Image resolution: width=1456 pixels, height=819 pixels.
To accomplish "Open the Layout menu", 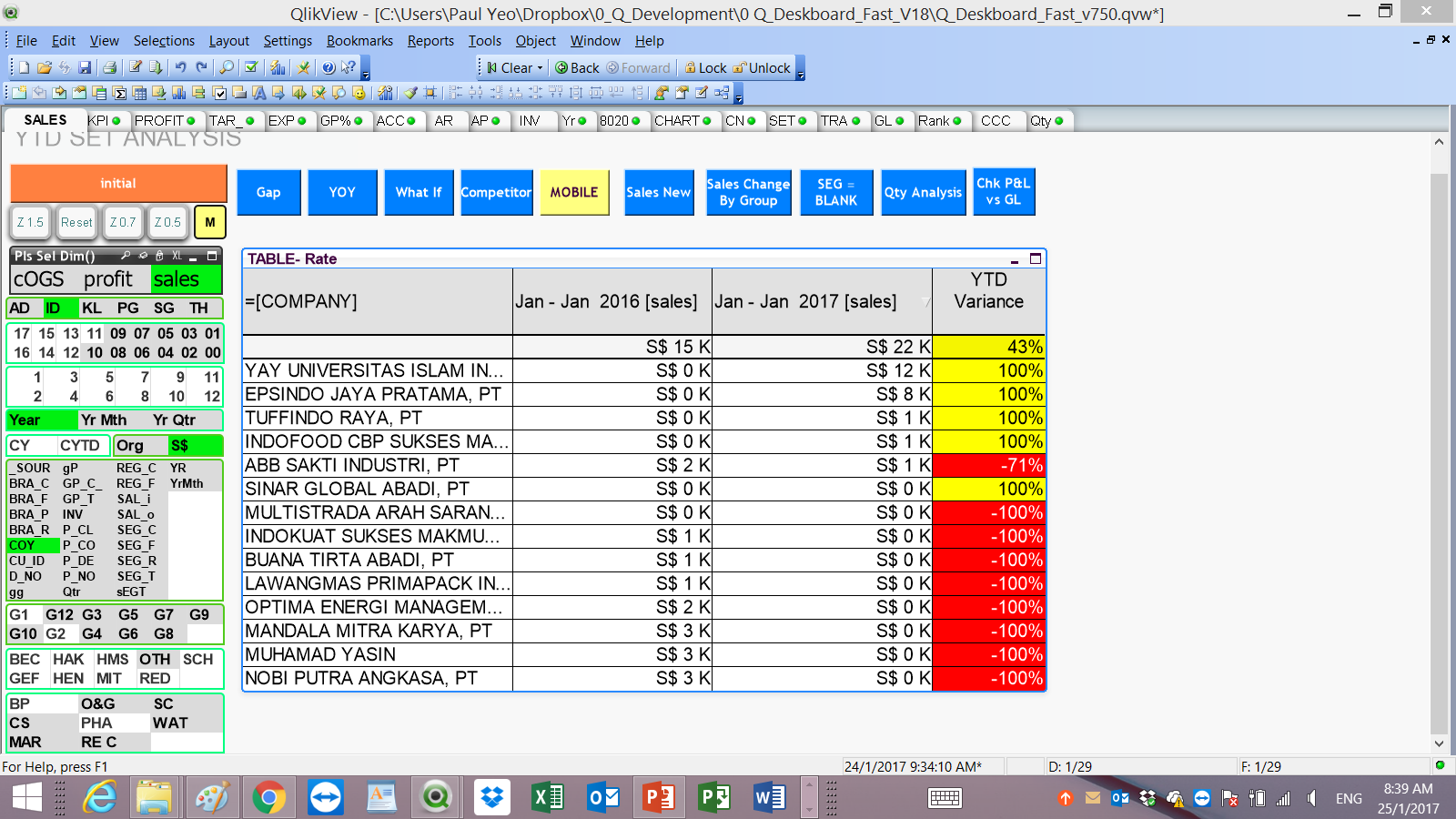I will click(229, 41).
